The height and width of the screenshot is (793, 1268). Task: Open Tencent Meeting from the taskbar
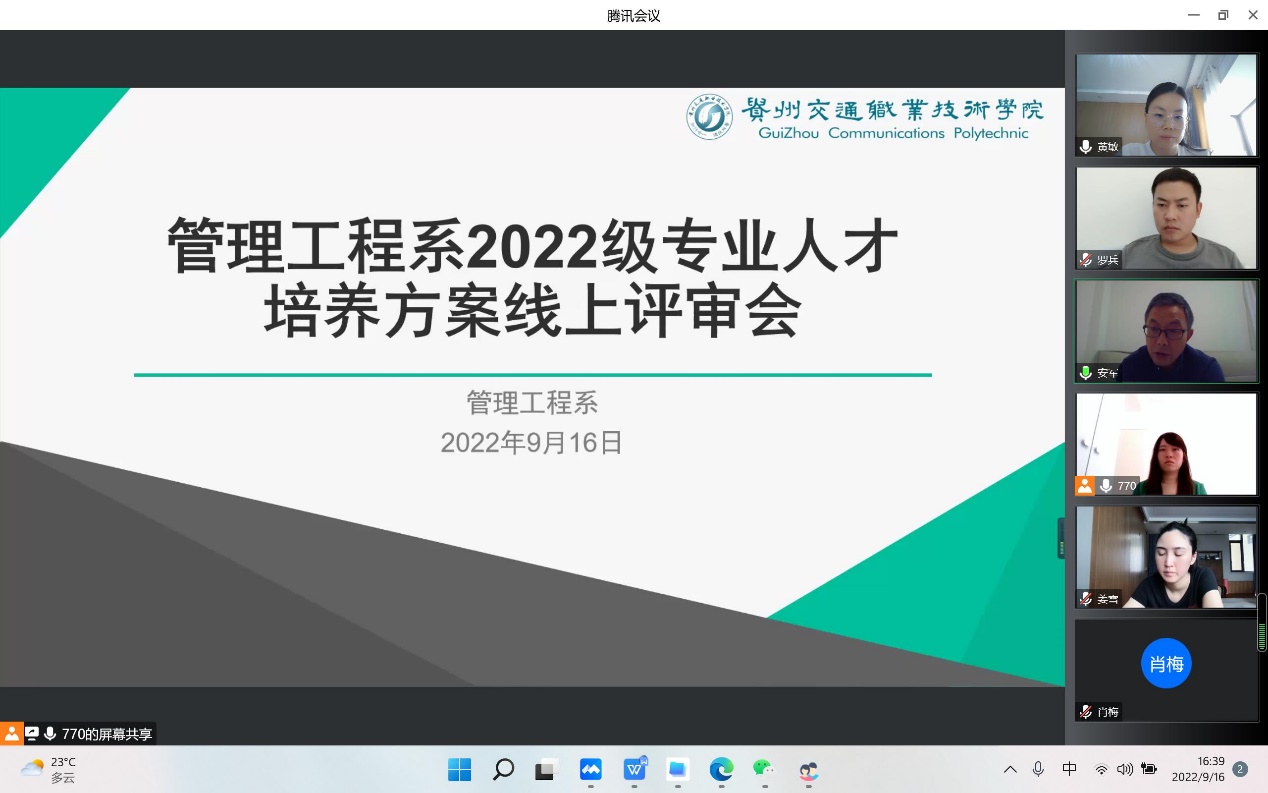click(591, 770)
